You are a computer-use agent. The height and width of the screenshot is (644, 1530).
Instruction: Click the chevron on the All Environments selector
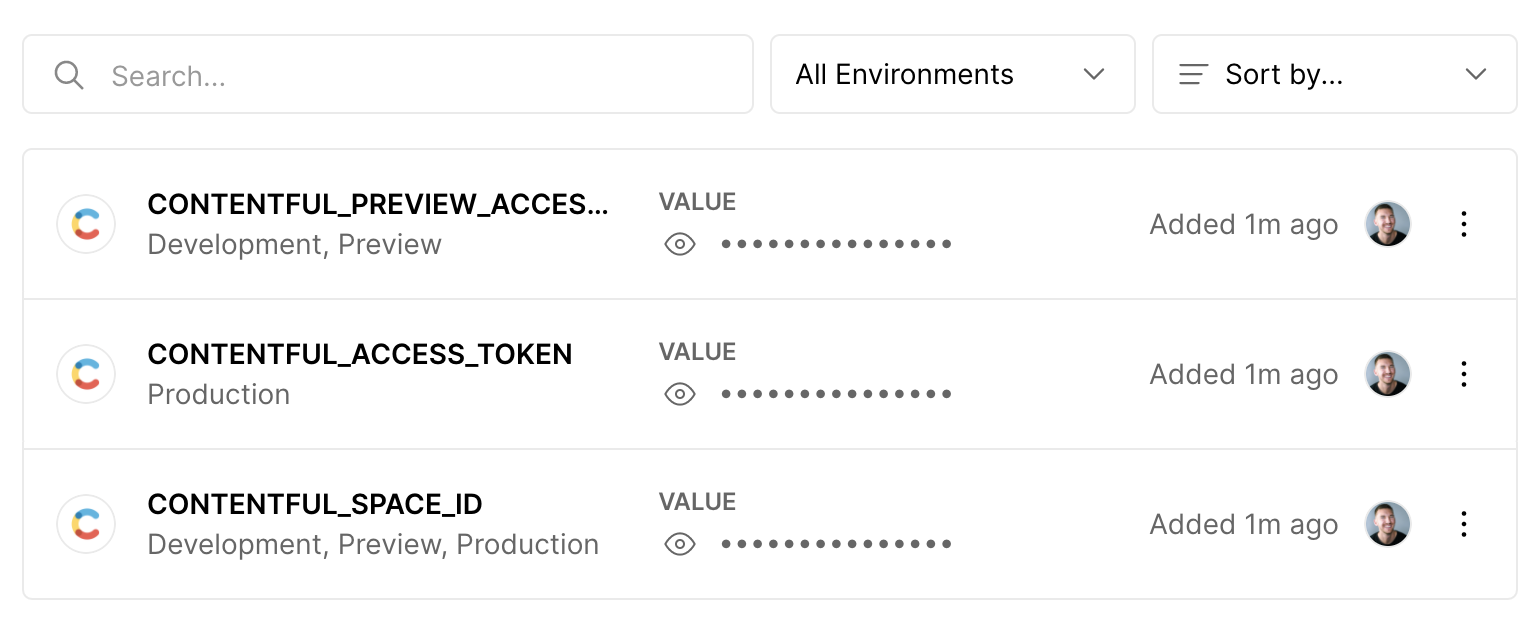(x=1093, y=74)
